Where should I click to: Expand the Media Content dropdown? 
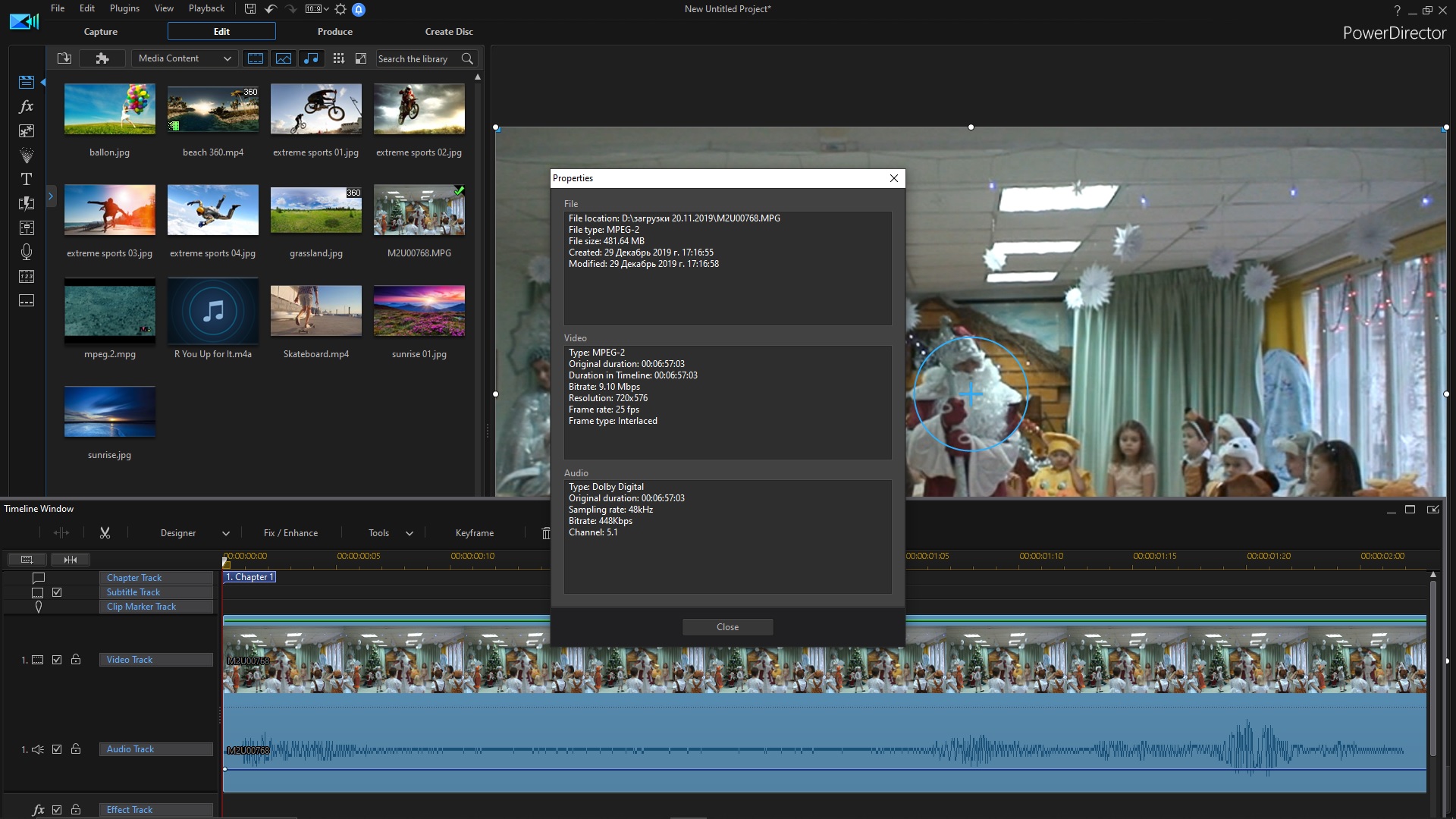pyautogui.click(x=184, y=58)
